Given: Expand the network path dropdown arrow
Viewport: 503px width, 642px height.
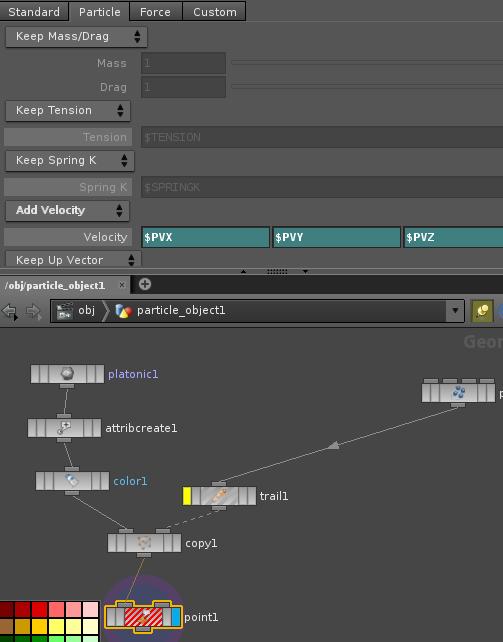Looking at the screenshot, I should click(x=455, y=311).
